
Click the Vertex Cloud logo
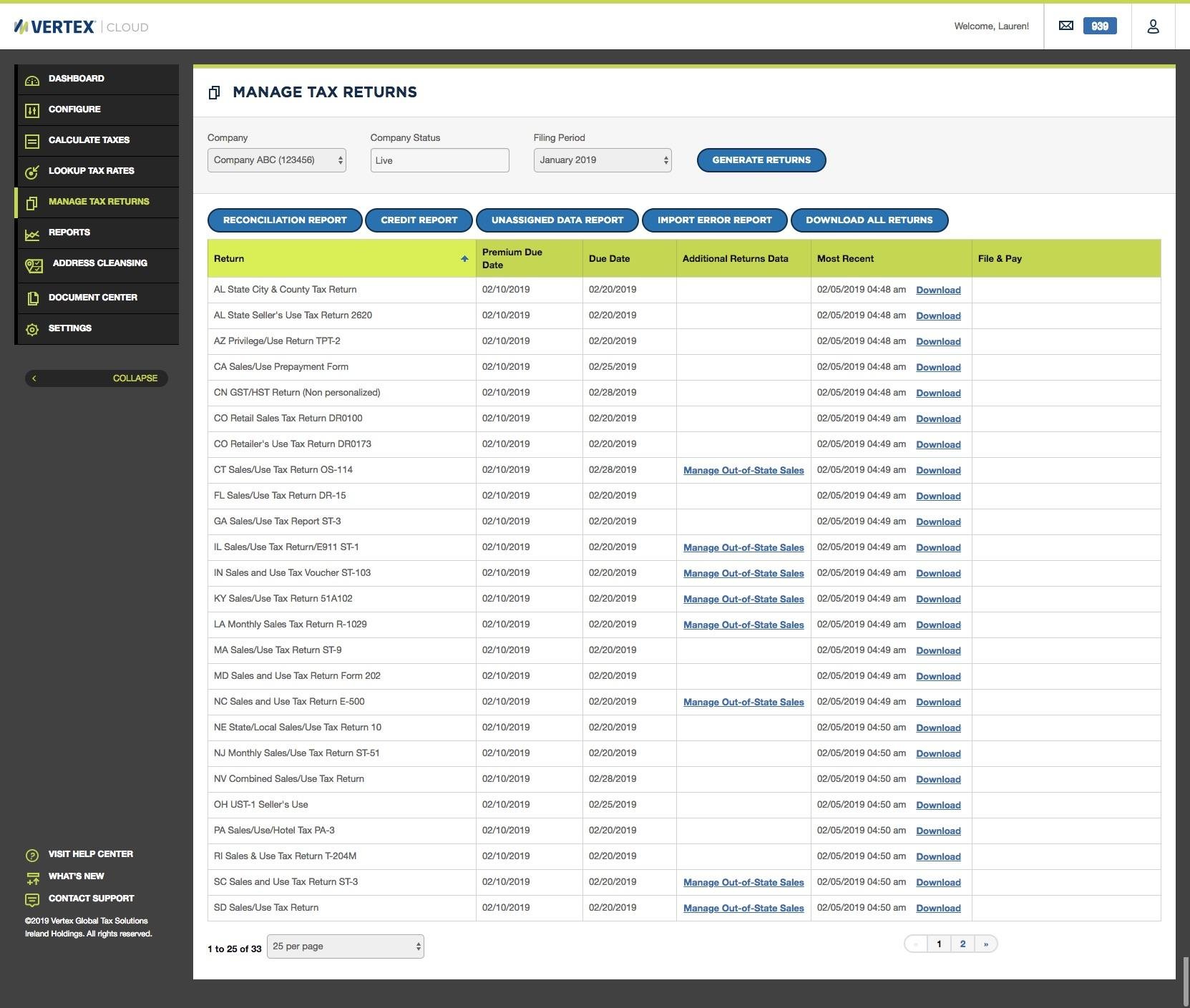[x=81, y=27]
